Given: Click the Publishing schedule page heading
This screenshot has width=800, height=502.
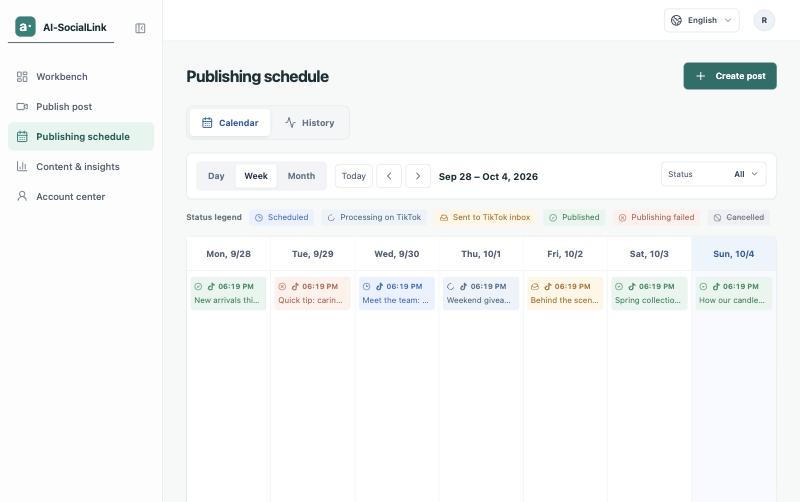Looking at the screenshot, I should [257, 77].
